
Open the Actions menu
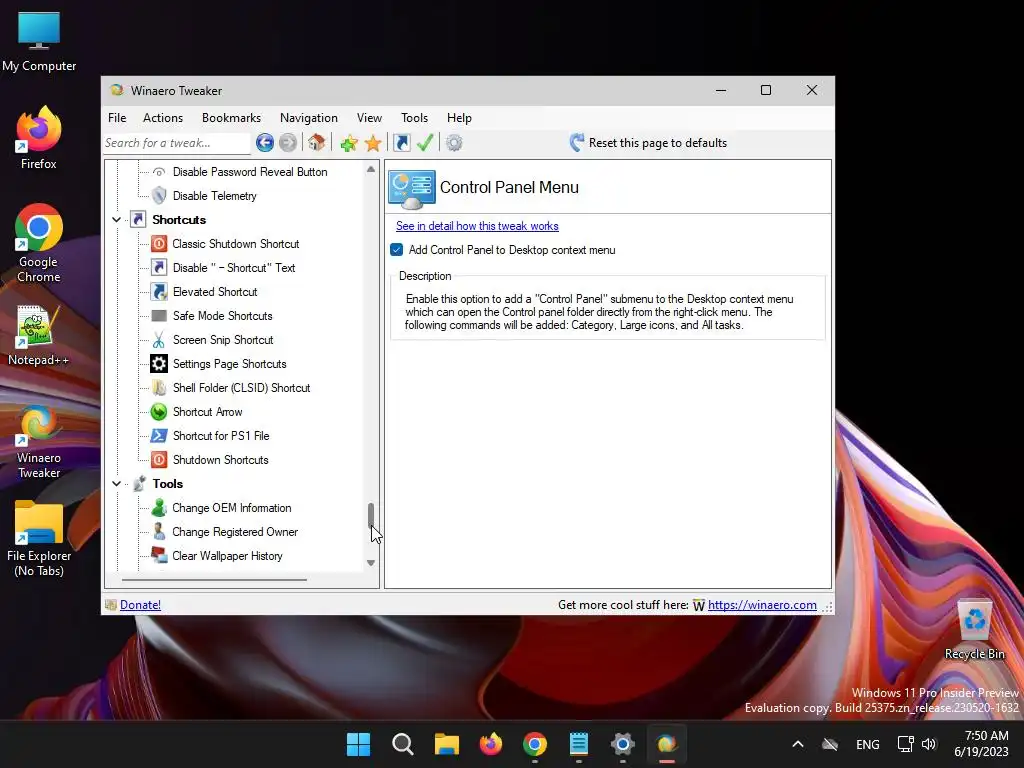(x=163, y=118)
